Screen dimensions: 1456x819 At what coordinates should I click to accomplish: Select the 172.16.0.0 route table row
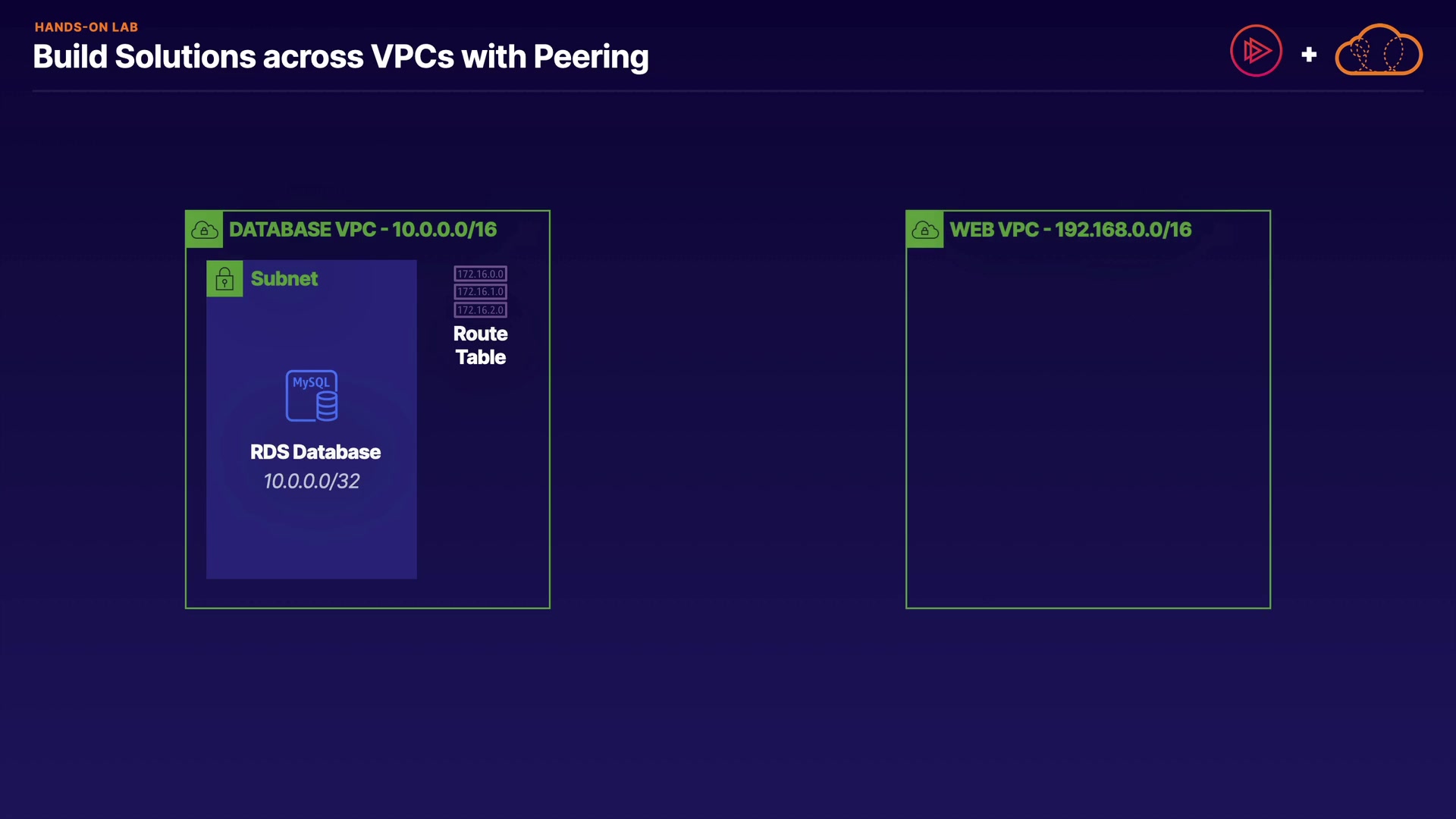(x=480, y=274)
